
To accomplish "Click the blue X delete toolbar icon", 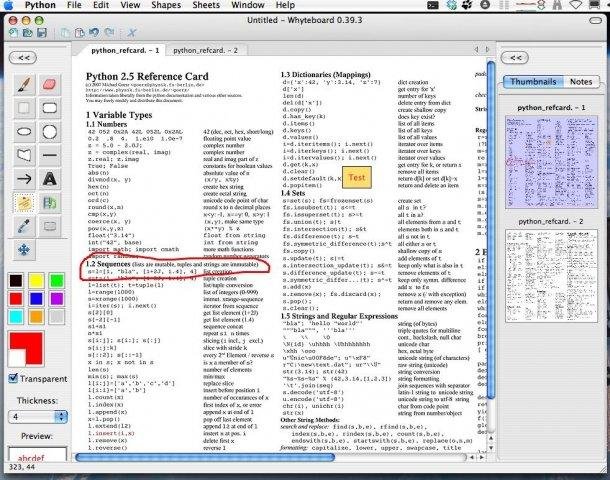I will (131, 33).
